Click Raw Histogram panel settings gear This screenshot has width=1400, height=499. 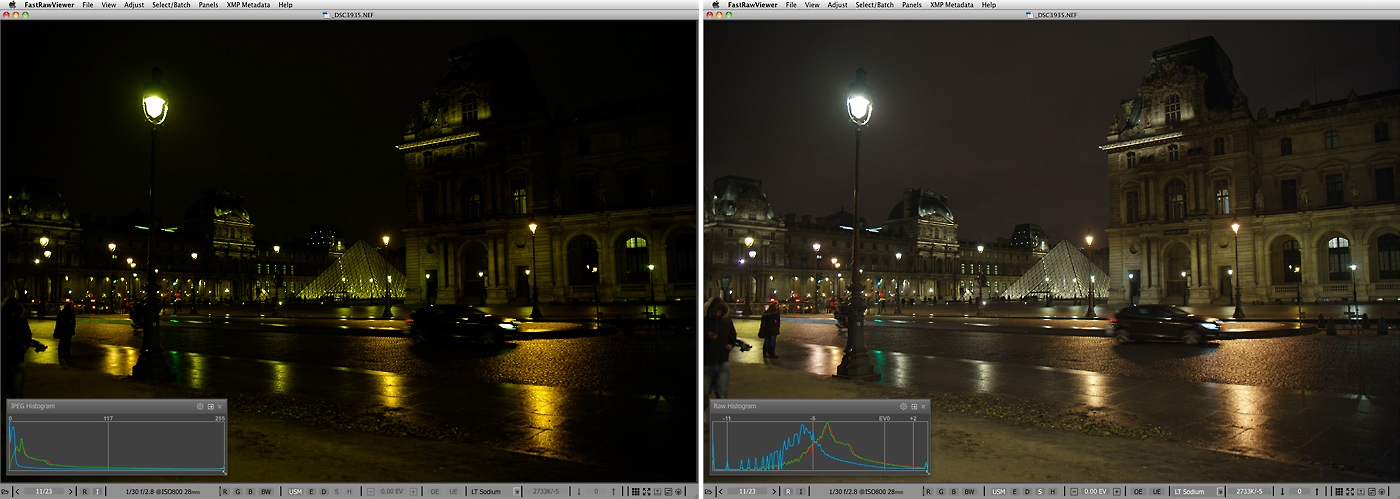click(x=903, y=406)
